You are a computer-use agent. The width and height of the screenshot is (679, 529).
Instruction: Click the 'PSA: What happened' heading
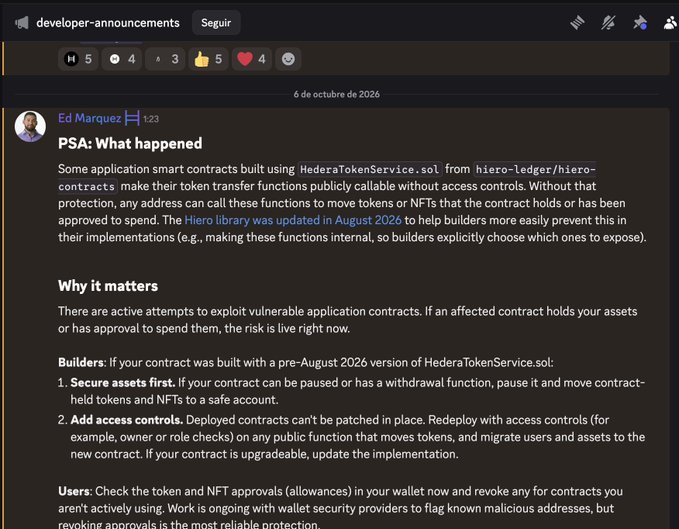[x=130, y=143]
